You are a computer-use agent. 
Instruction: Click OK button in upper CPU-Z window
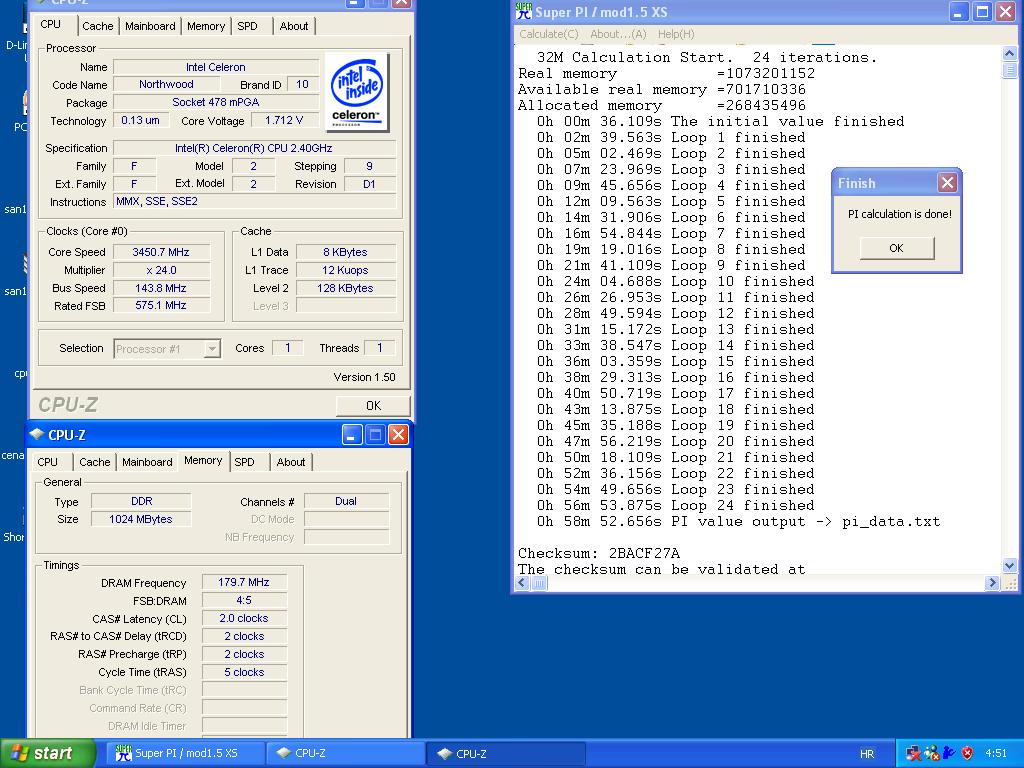(x=373, y=406)
